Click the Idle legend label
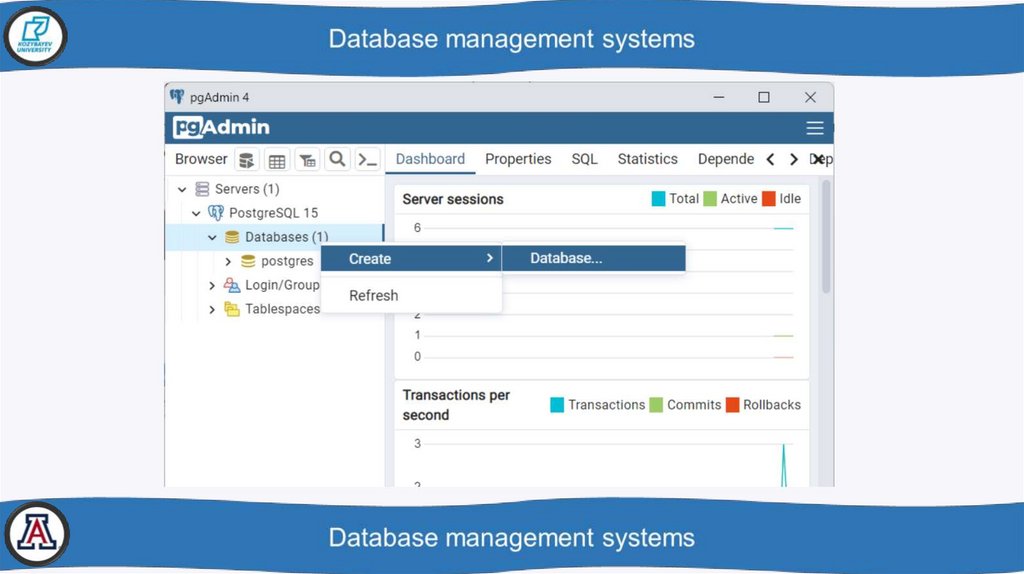Screen dimensions: 1024x574 pyautogui.click(x=790, y=199)
